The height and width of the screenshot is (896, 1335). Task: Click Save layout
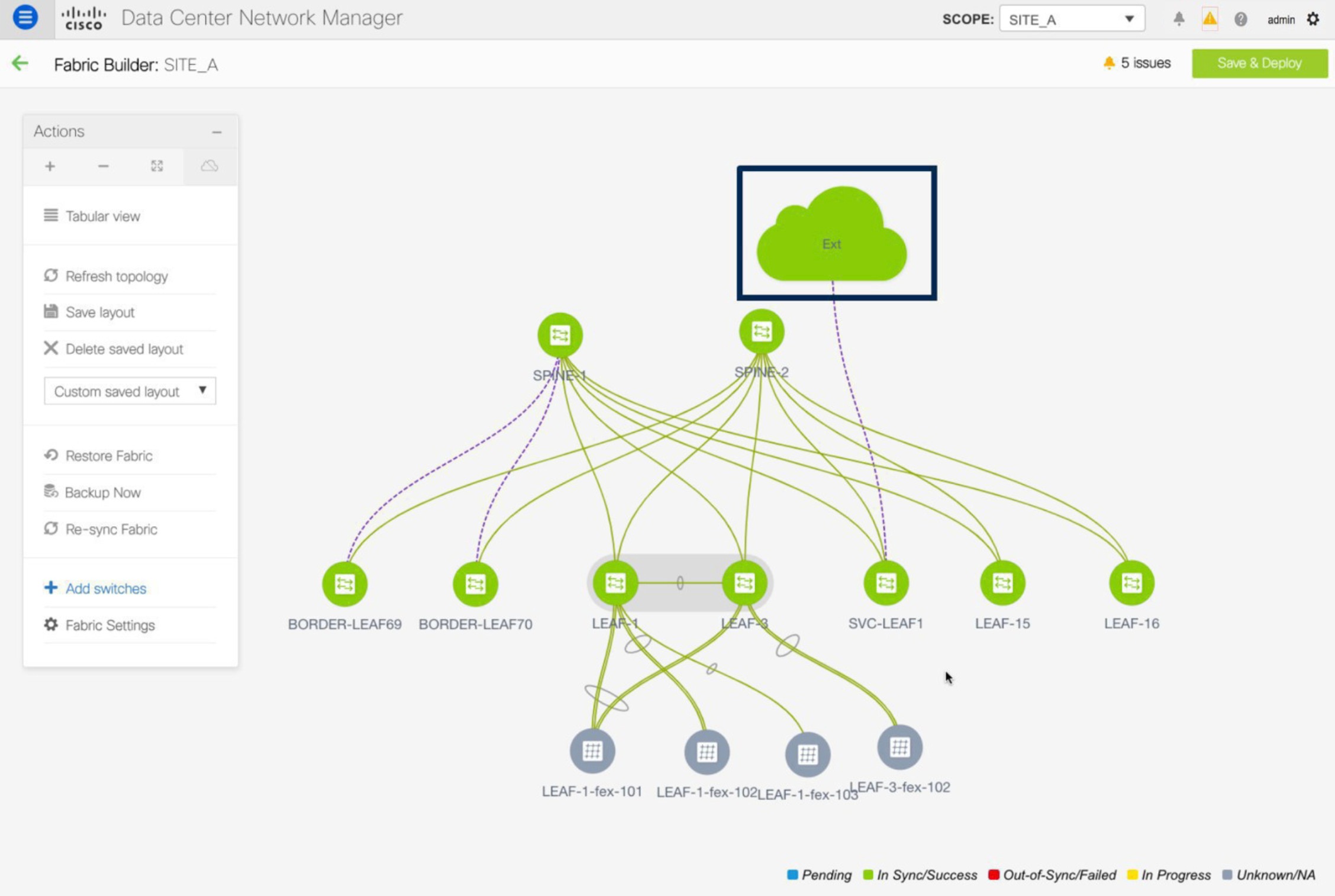click(89, 312)
